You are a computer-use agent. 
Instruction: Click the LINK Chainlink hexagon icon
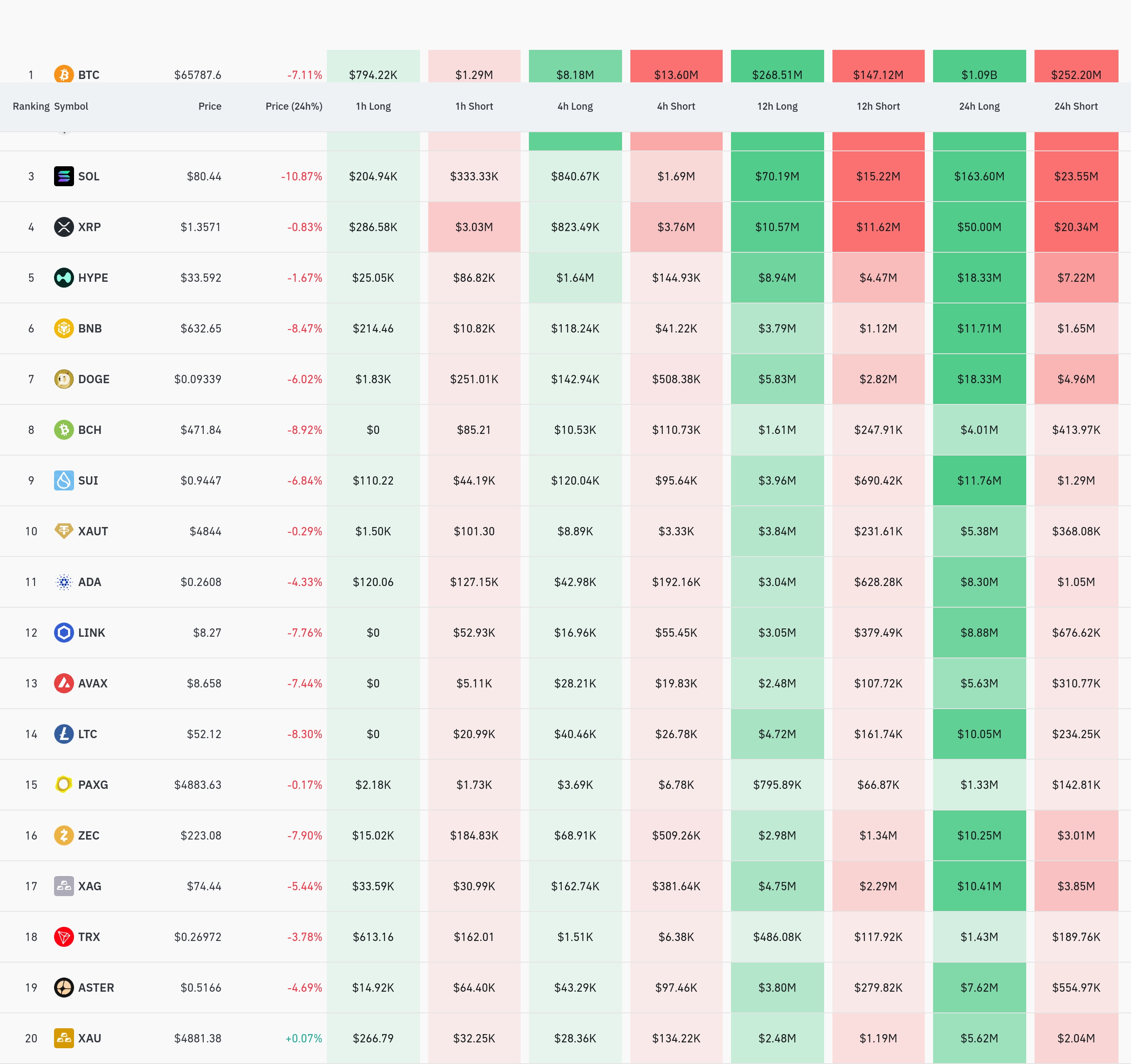click(x=64, y=632)
